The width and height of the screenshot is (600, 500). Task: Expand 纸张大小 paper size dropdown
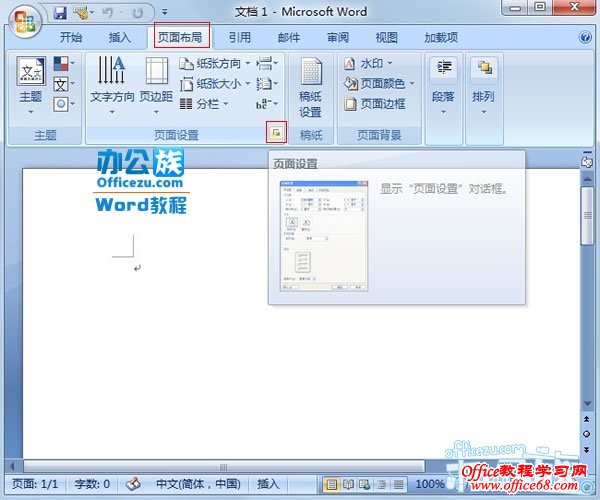pos(215,83)
